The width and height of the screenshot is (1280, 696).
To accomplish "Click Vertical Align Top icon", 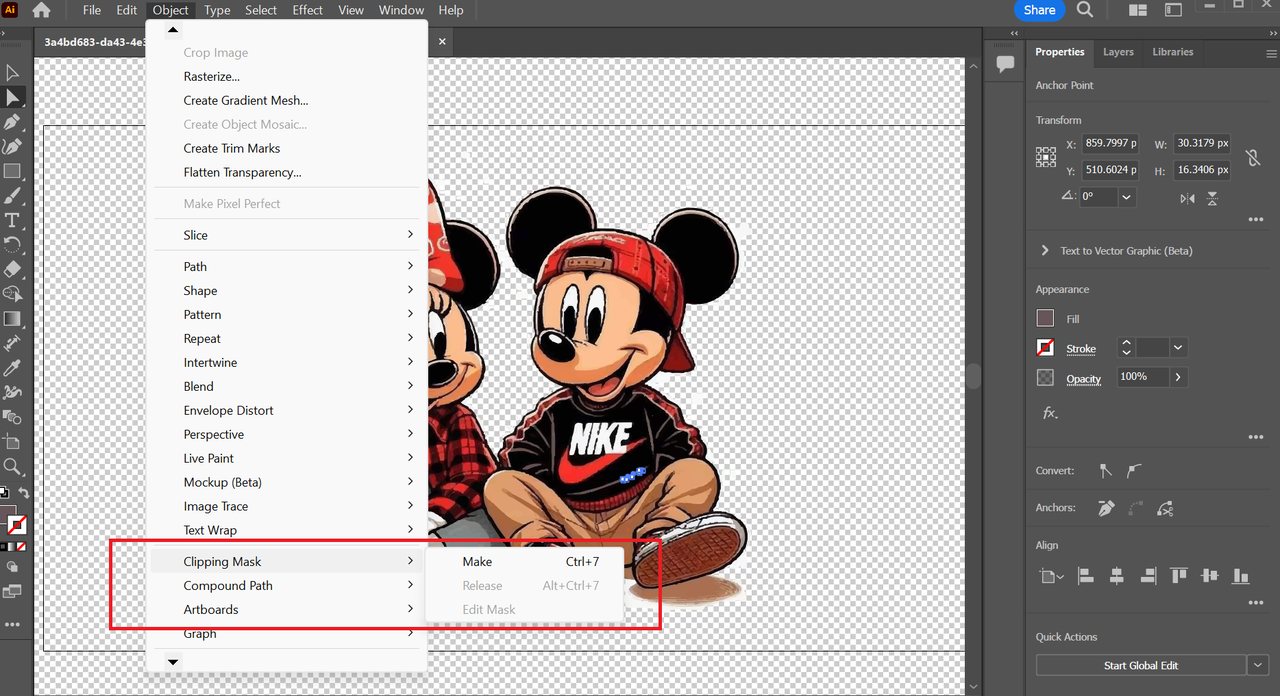I will tap(1179, 576).
